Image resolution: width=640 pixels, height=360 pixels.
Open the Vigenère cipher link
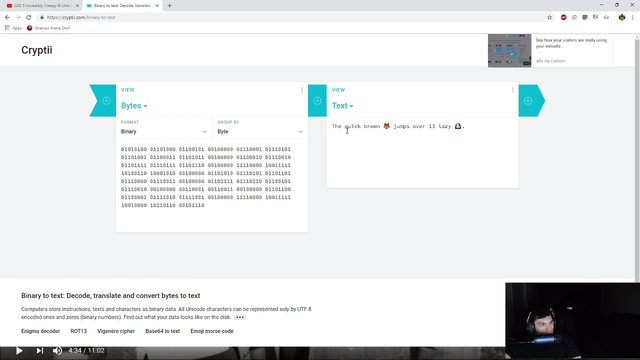click(116, 331)
